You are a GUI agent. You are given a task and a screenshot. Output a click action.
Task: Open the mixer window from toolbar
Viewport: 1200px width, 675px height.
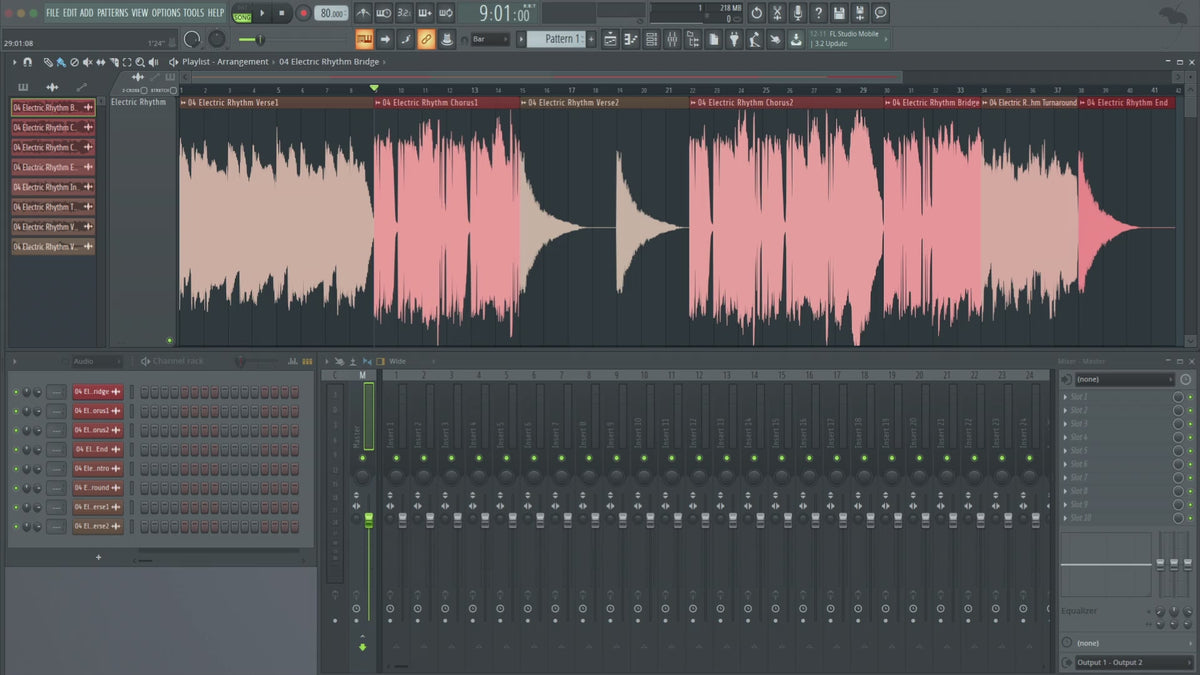click(x=672, y=39)
